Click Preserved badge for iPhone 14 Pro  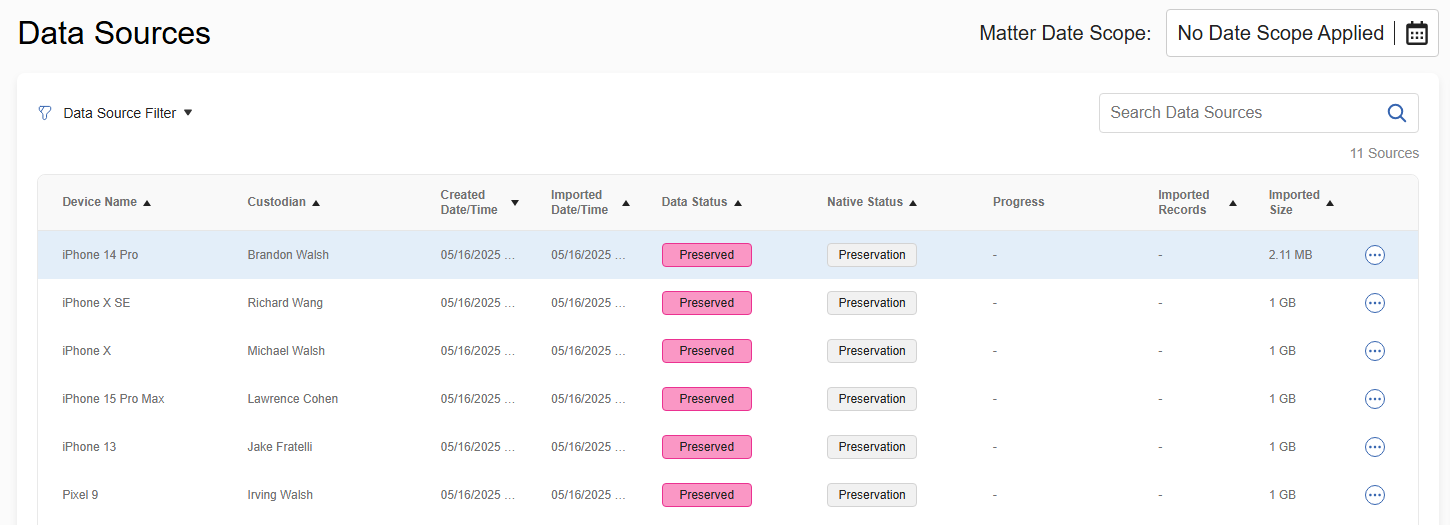707,255
